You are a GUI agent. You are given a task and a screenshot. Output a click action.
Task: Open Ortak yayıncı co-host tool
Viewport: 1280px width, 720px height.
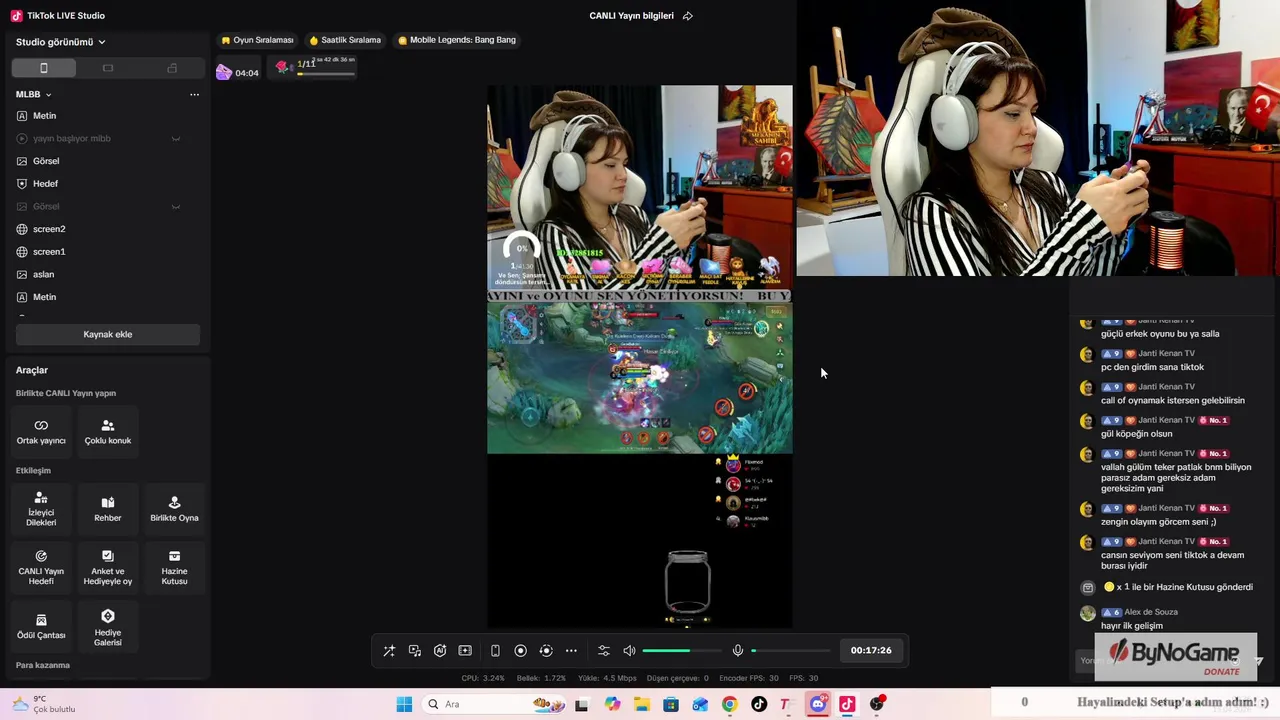[41, 431]
